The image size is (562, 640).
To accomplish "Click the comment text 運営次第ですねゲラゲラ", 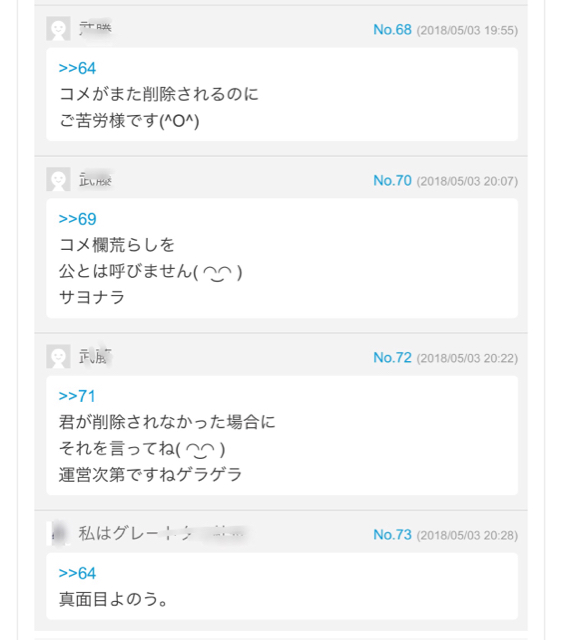I will click(x=151, y=474).
